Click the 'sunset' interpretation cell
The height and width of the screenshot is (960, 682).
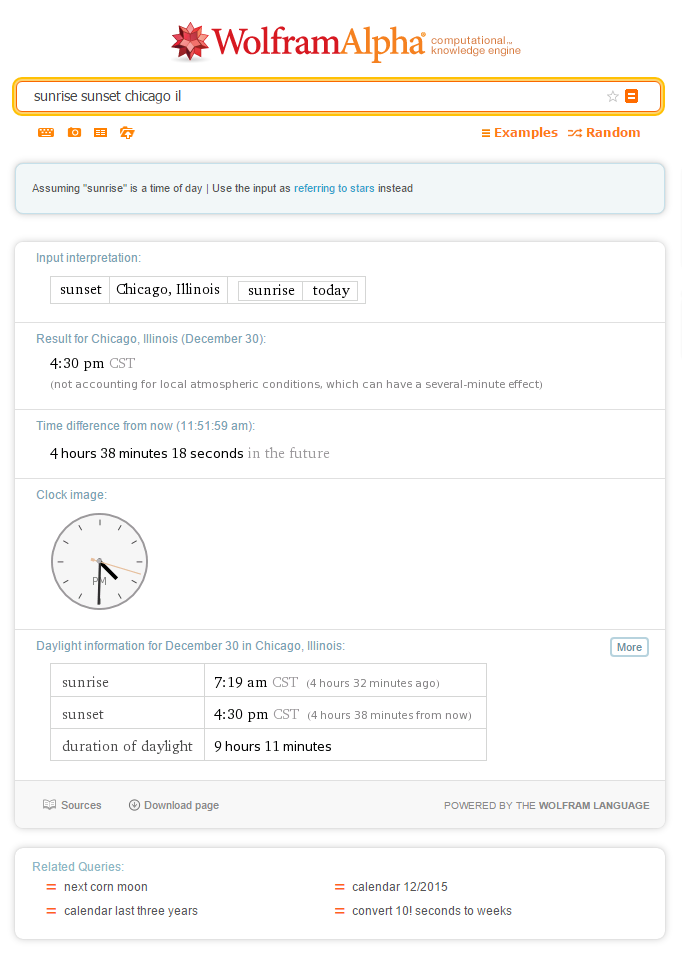point(80,290)
